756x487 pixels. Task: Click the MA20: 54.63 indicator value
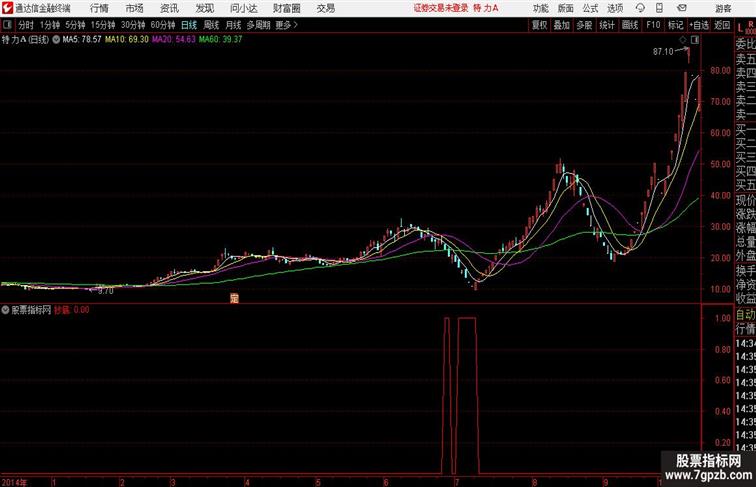pyautogui.click(x=174, y=40)
